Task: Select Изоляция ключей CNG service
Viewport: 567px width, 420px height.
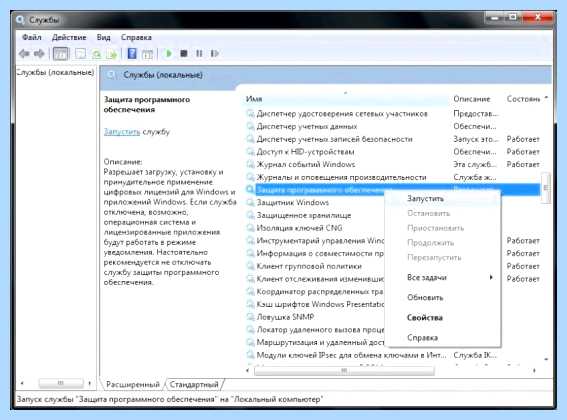Action: [x=299, y=228]
